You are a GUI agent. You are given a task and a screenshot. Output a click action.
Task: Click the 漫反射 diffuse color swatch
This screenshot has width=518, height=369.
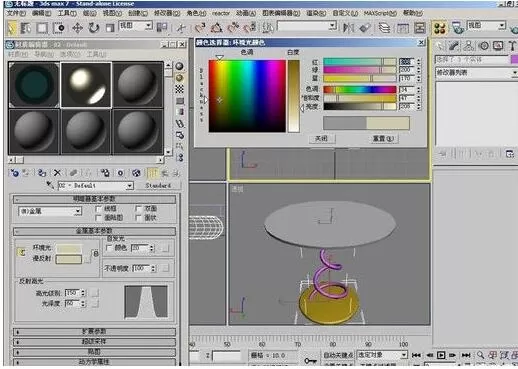(x=69, y=259)
